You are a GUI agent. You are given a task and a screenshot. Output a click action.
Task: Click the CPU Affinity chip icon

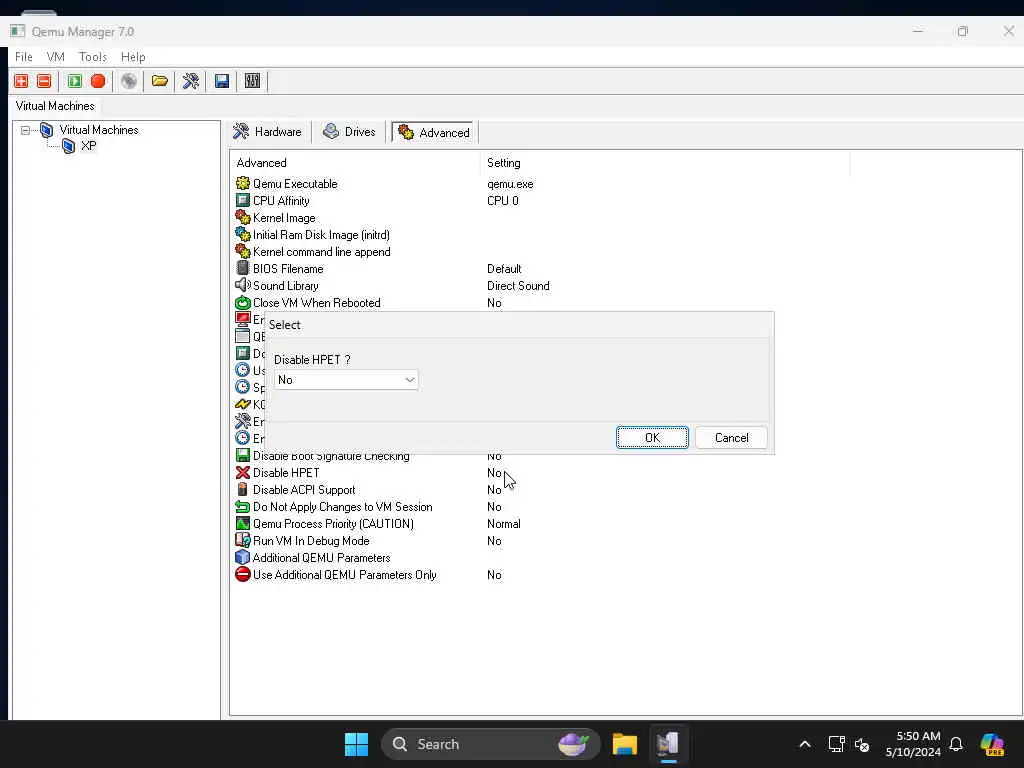click(243, 200)
